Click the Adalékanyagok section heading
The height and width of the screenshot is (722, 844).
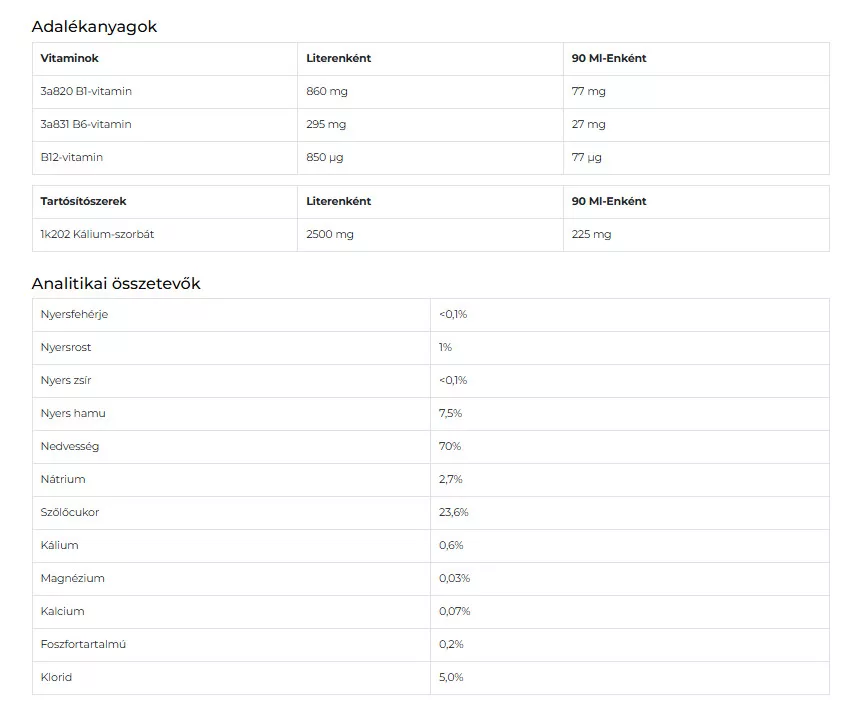94,27
